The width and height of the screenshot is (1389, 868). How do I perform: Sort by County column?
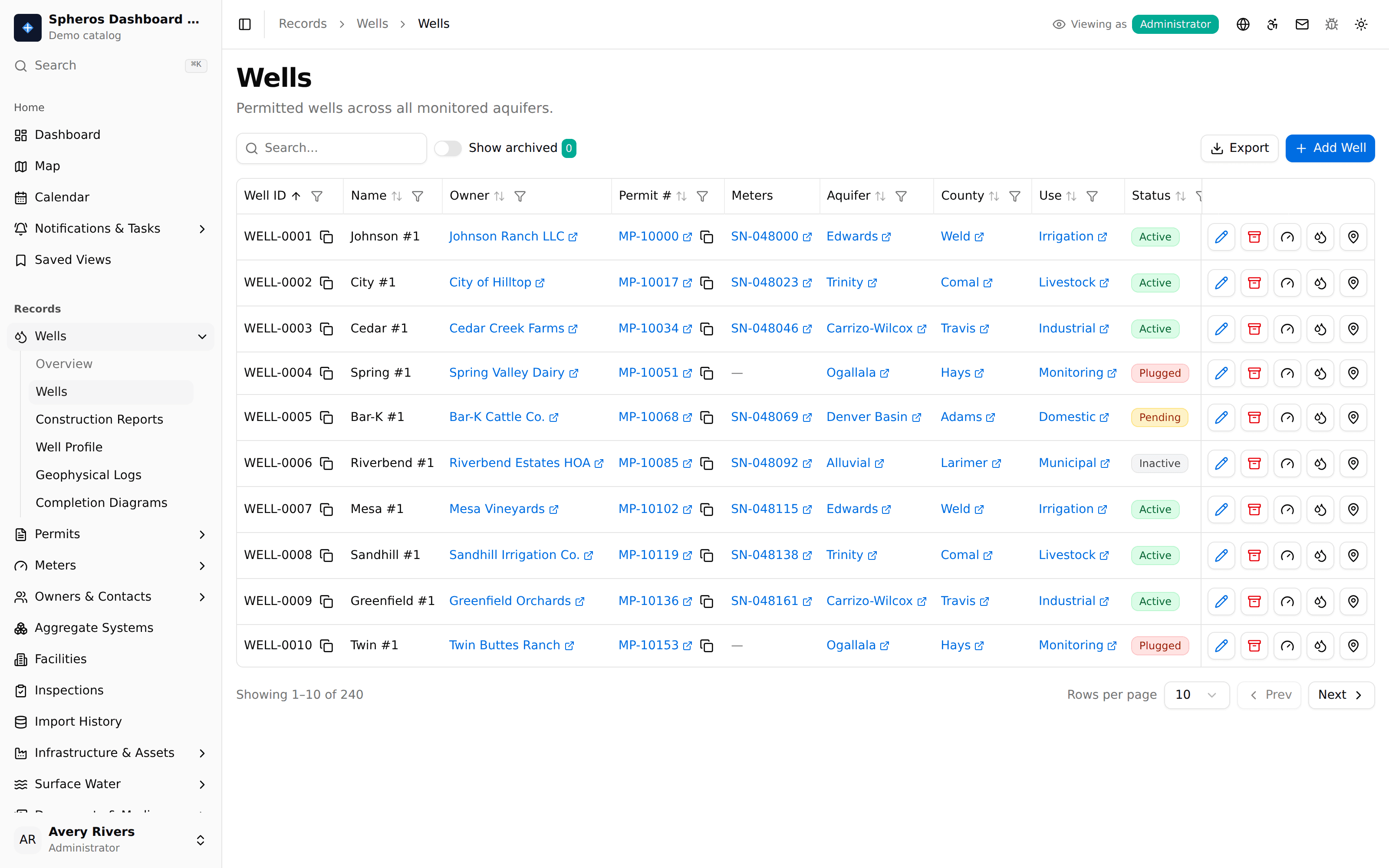point(994,196)
